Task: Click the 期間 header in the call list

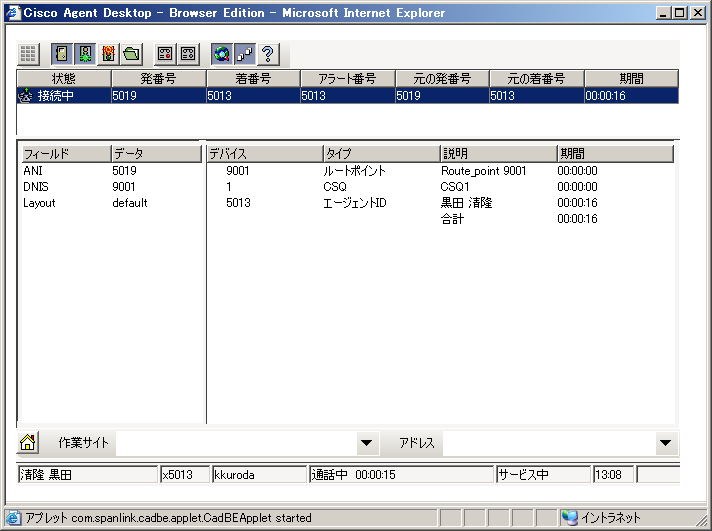Action: (631, 79)
